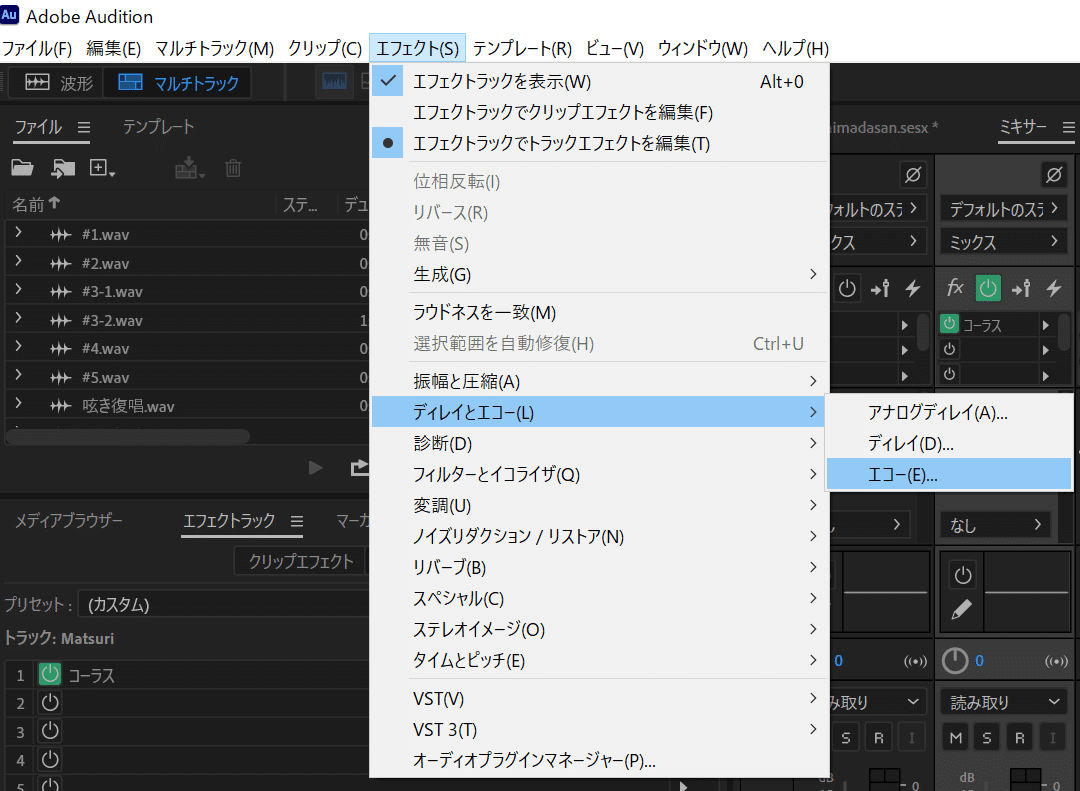This screenshot has height=791, width=1080.
Task: Switch to マルチトラック view
Action: point(178,83)
